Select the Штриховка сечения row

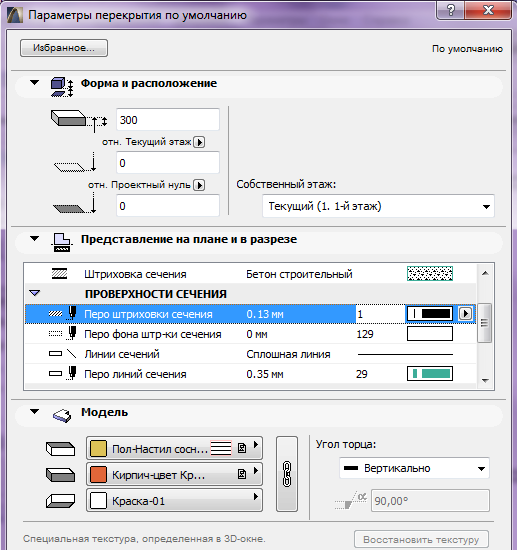click(x=250, y=274)
